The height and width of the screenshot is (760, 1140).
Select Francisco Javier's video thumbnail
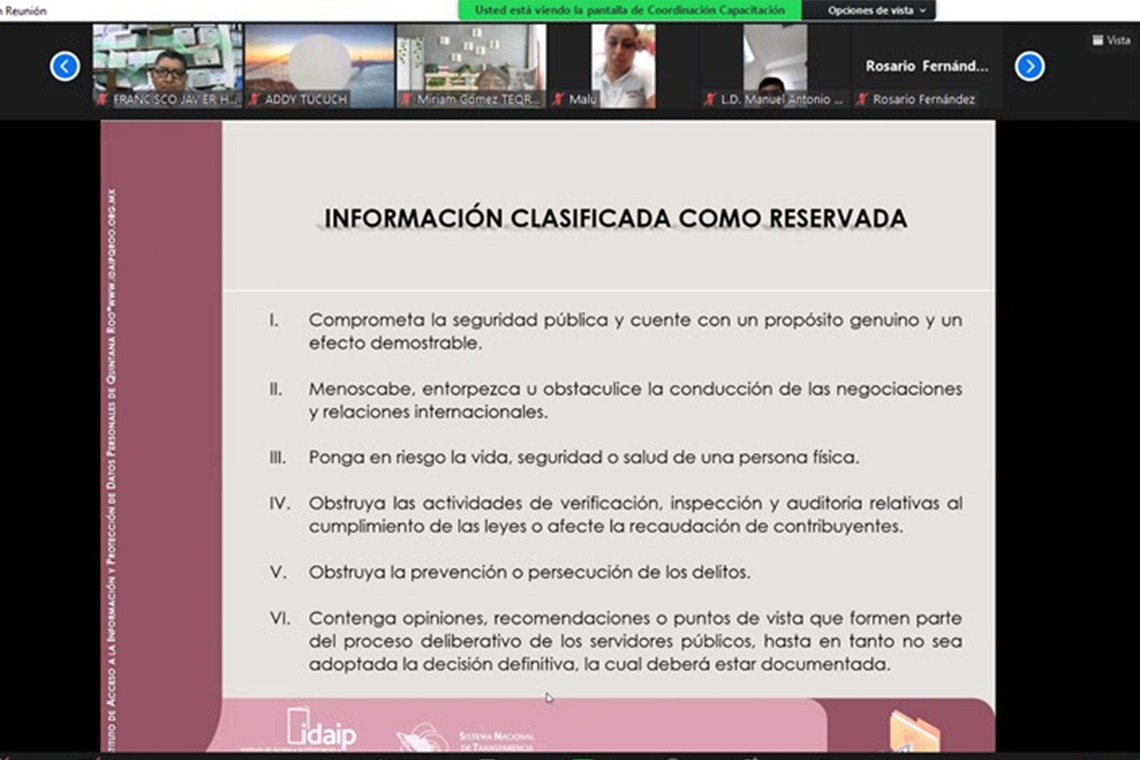coord(168,60)
